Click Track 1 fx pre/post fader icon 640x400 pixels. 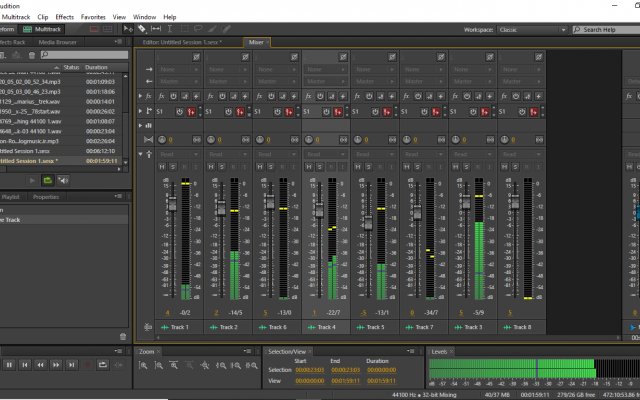tap(185, 96)
